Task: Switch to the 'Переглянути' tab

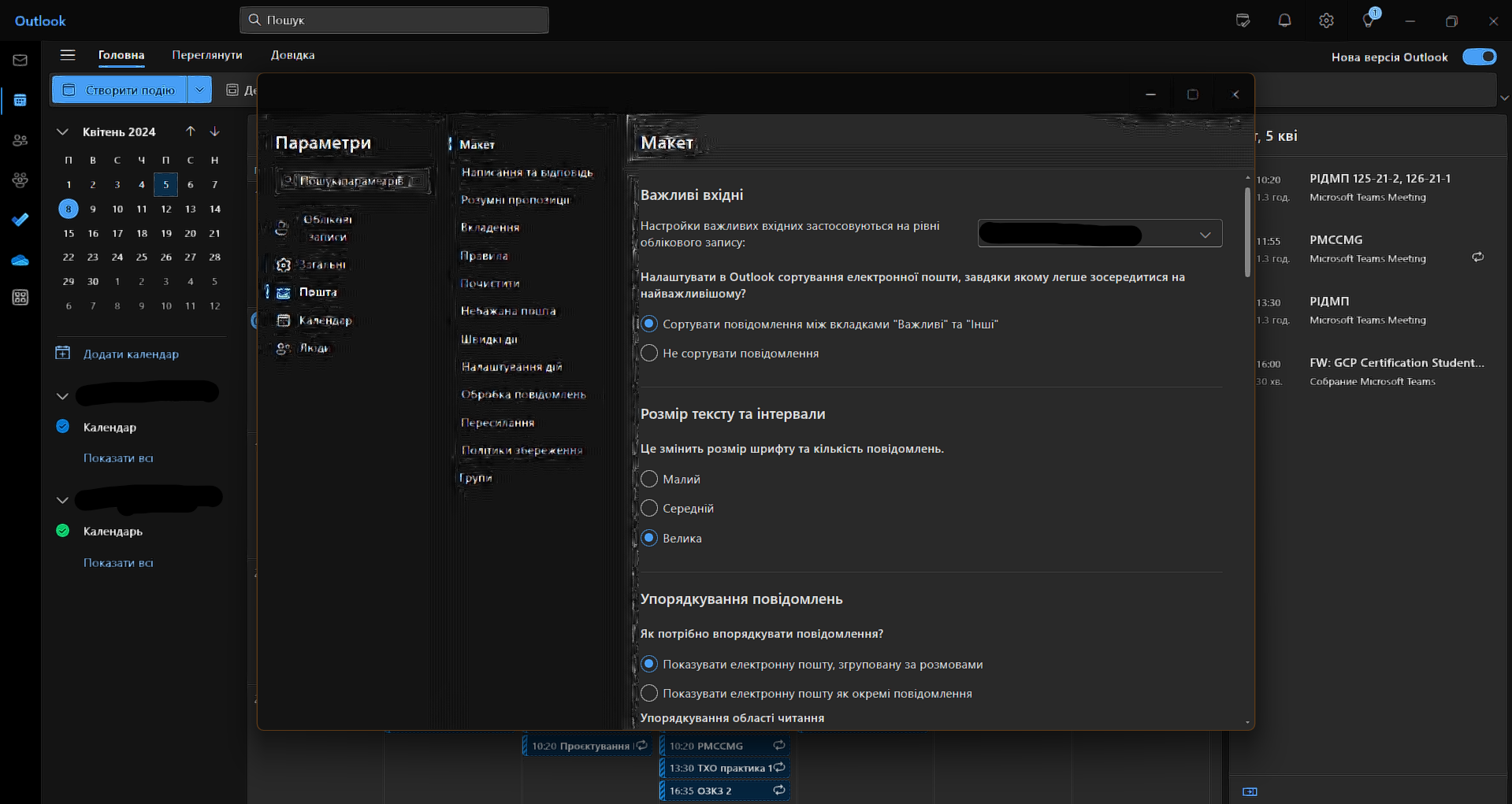Action: click(x=206, y=55)
